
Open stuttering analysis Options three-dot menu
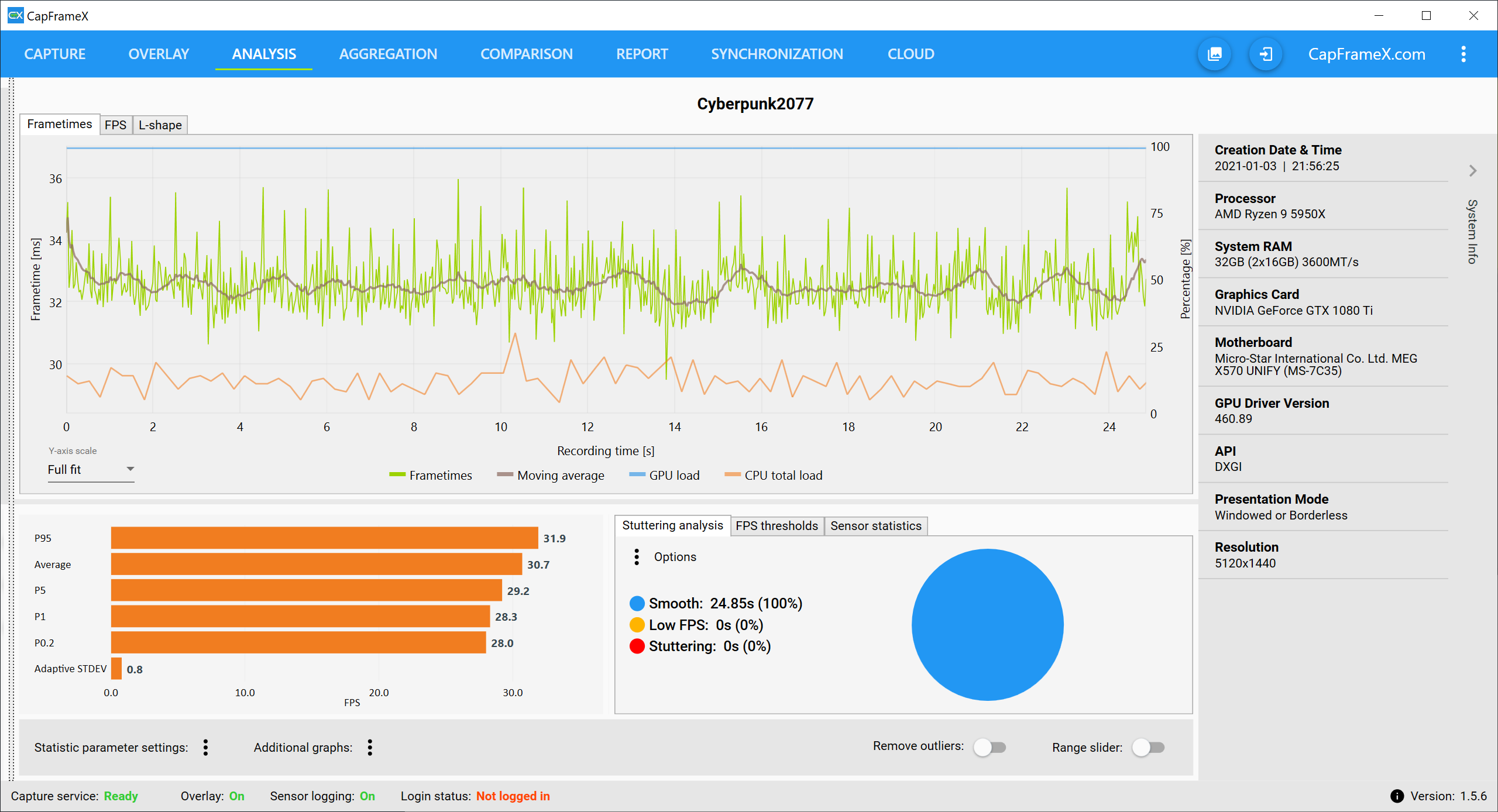[x=637, y=556]
